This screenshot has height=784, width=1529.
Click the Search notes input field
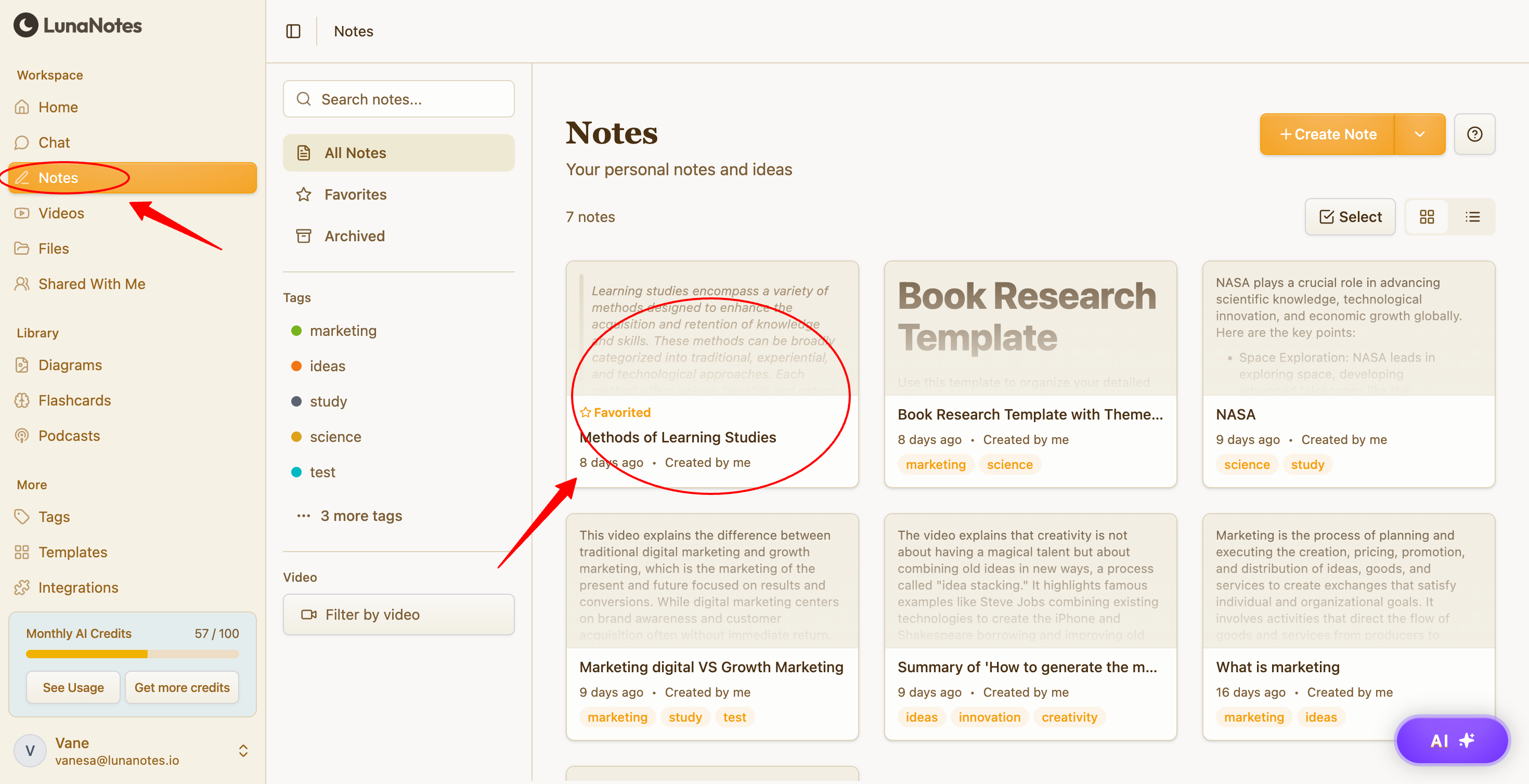tap(399, 99)
